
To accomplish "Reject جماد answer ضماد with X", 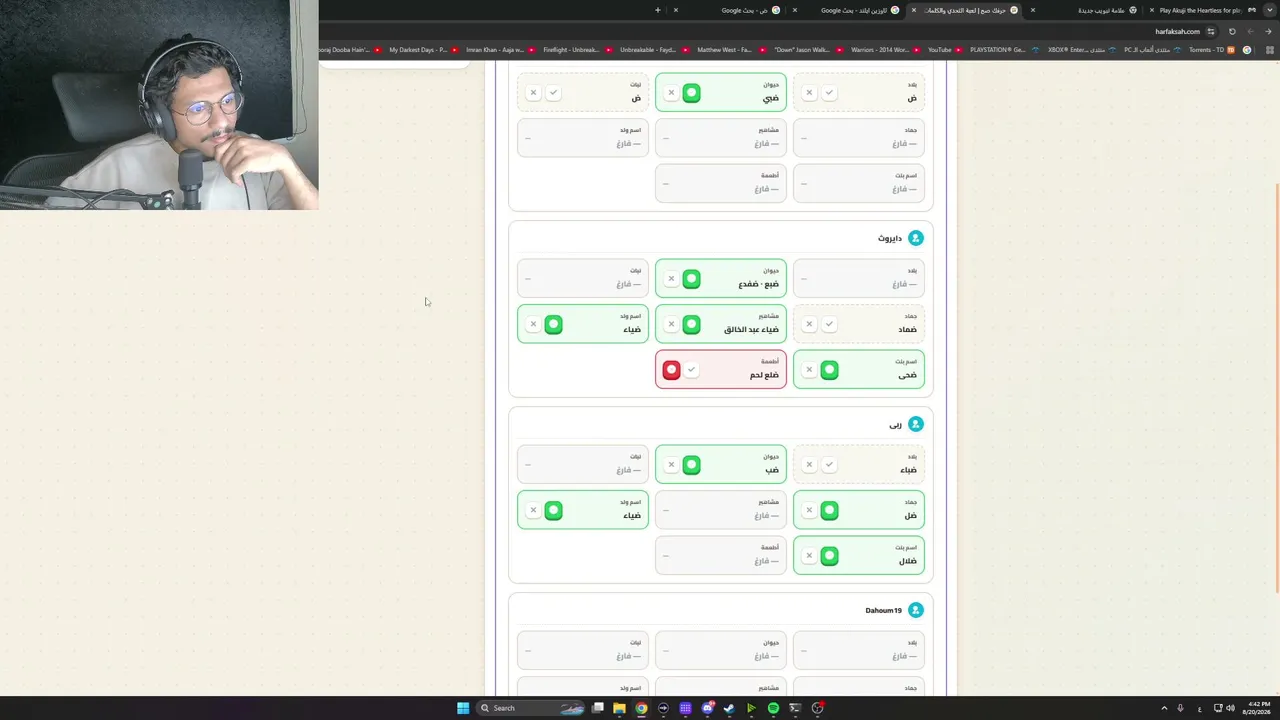I will point(809,324).
